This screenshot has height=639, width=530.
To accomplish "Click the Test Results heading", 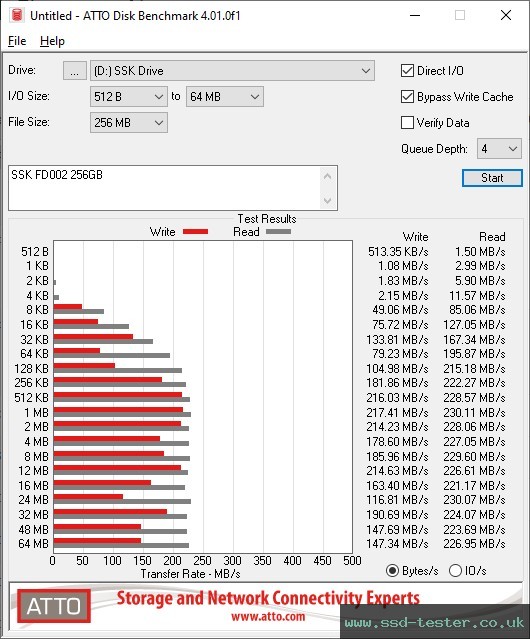I will 267,219.
